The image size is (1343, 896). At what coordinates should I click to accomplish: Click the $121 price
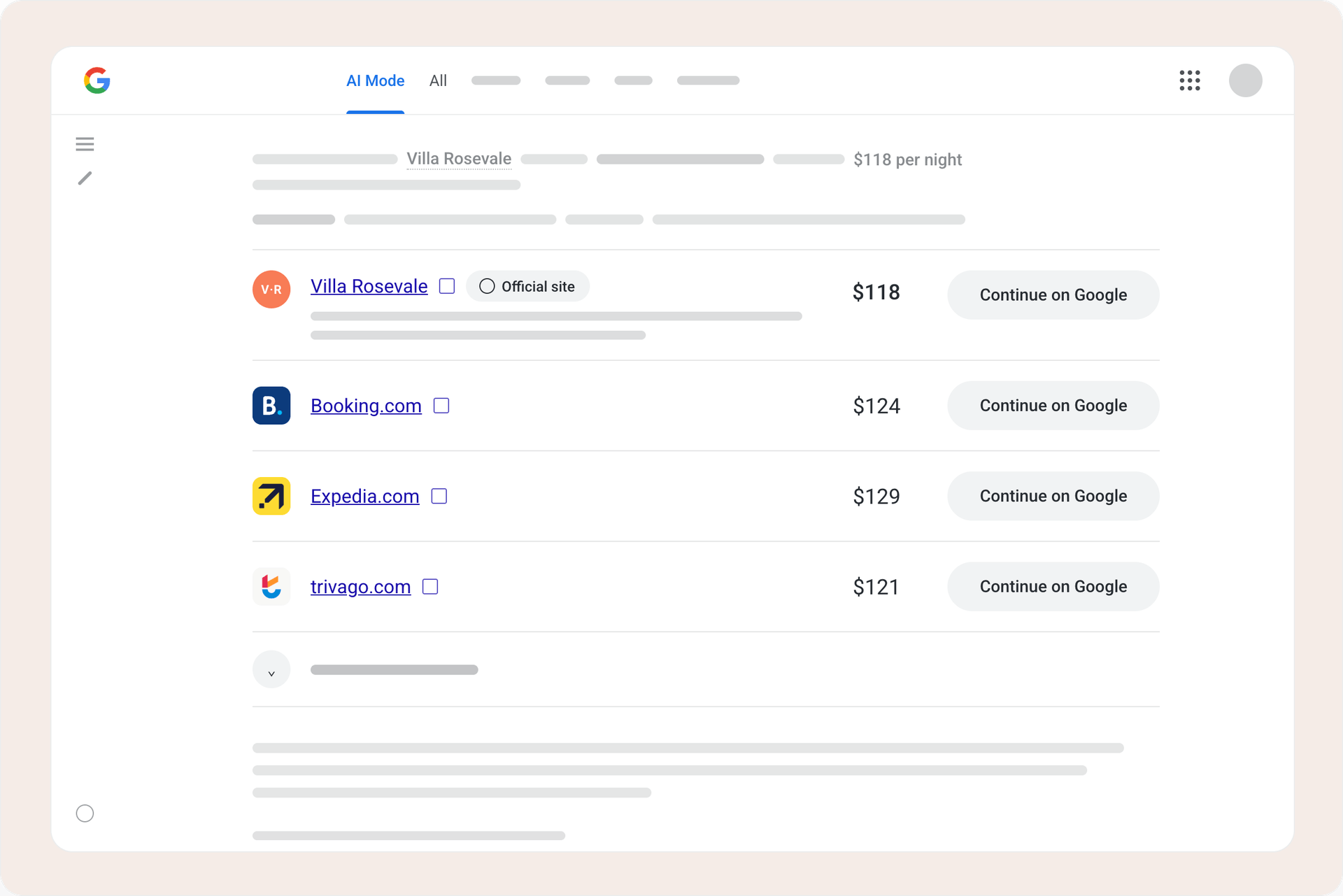876,586
